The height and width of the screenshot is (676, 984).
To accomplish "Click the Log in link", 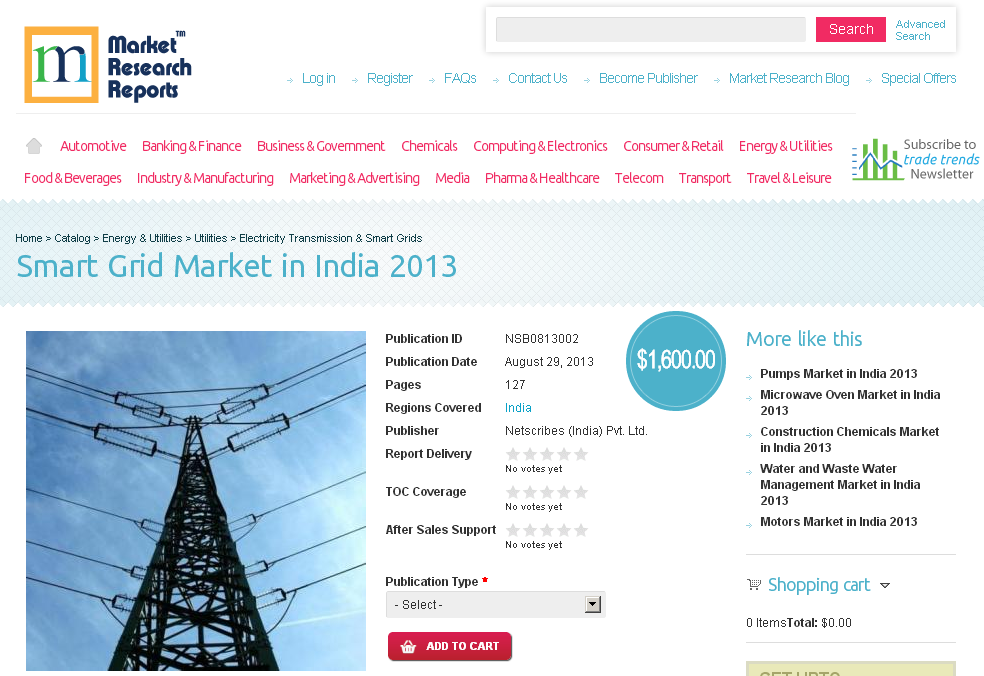I will point(318,78).
